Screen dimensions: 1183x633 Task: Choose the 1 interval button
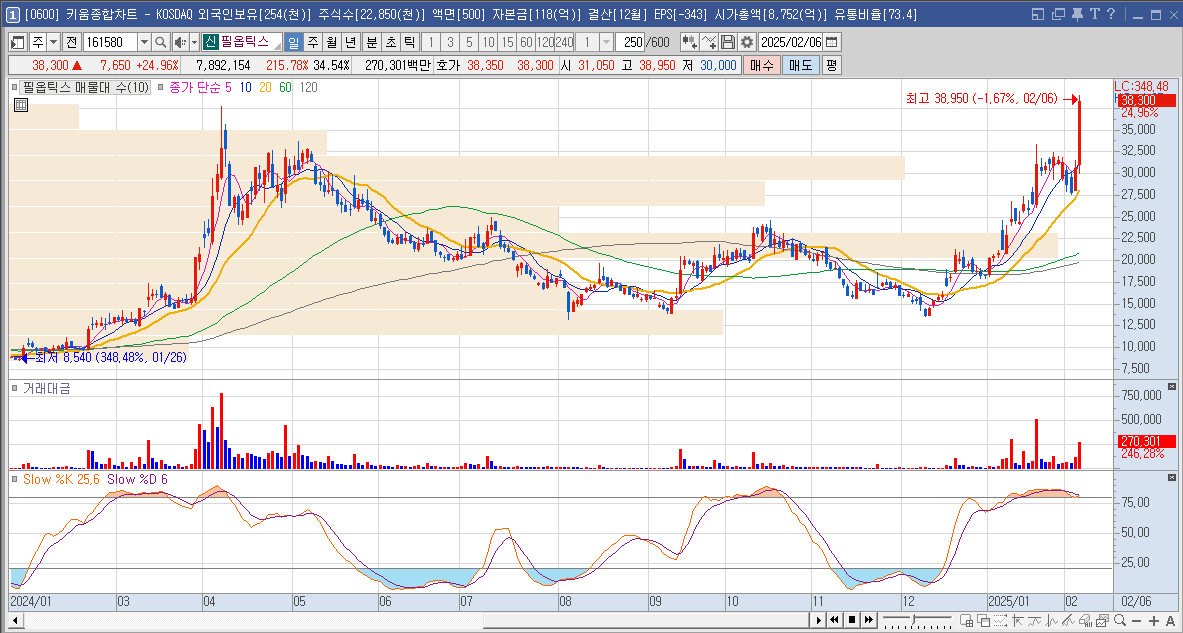[431, 41]
